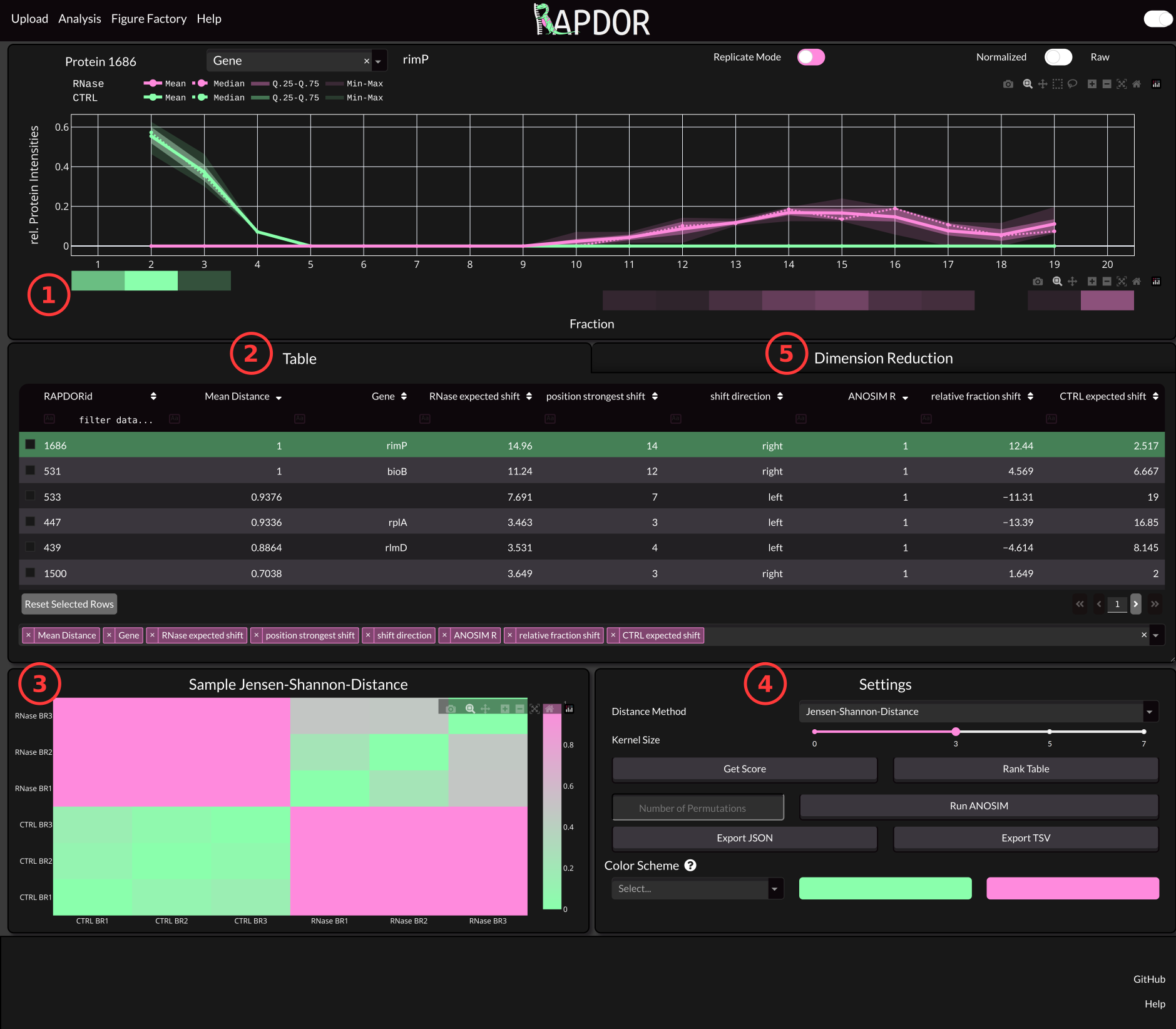Viewport: 1176px width, 1029px height.
Task: Download line plot as image via camera icon
Action: click(x=1008, y=84)
